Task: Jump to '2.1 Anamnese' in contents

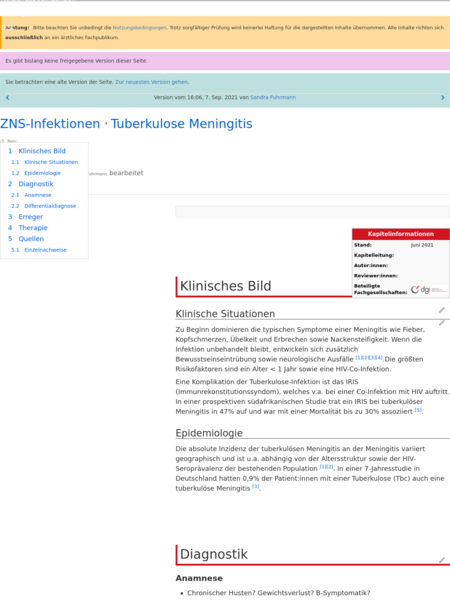Action: pos(31,195)
